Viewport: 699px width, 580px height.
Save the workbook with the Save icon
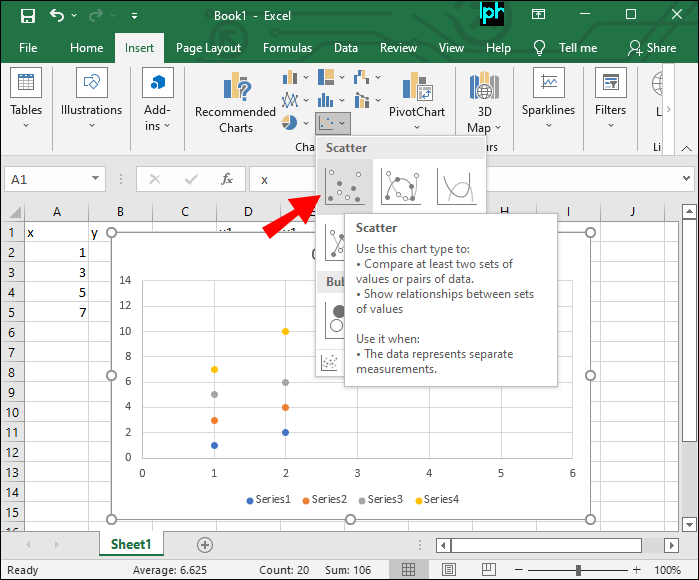coord(27,16)
